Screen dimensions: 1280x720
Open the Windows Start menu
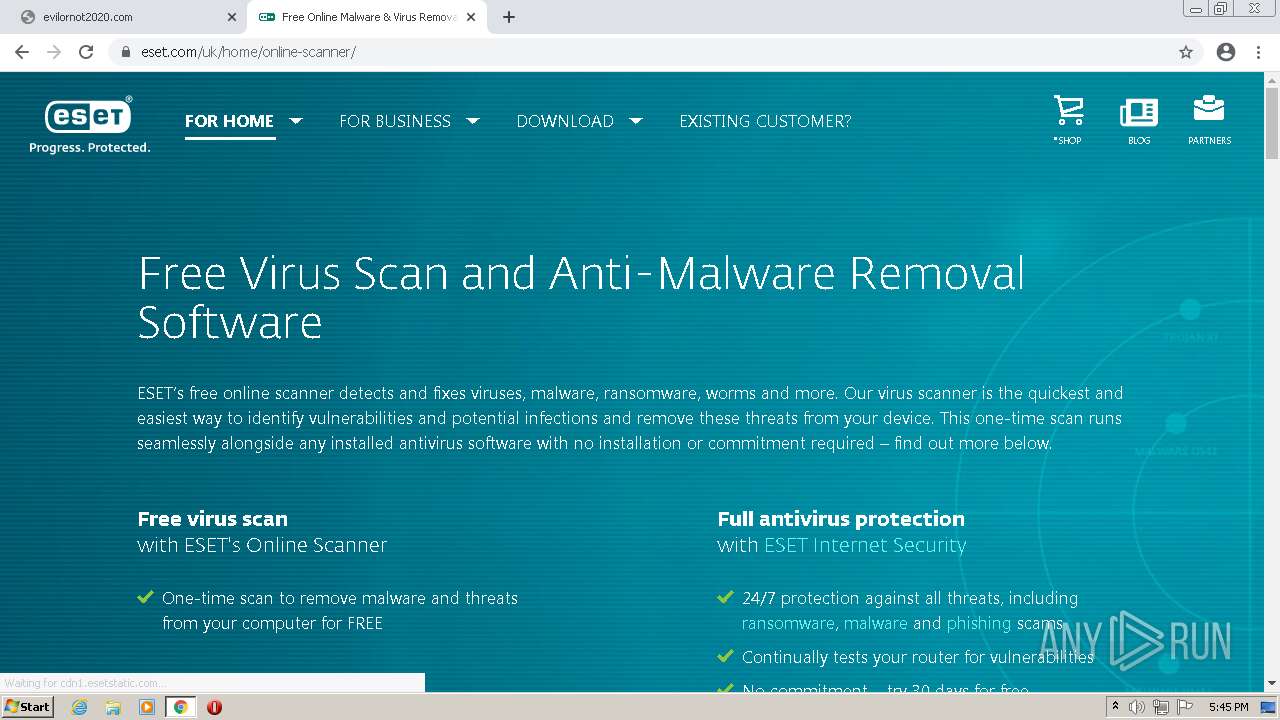click(x=27, y=707)
